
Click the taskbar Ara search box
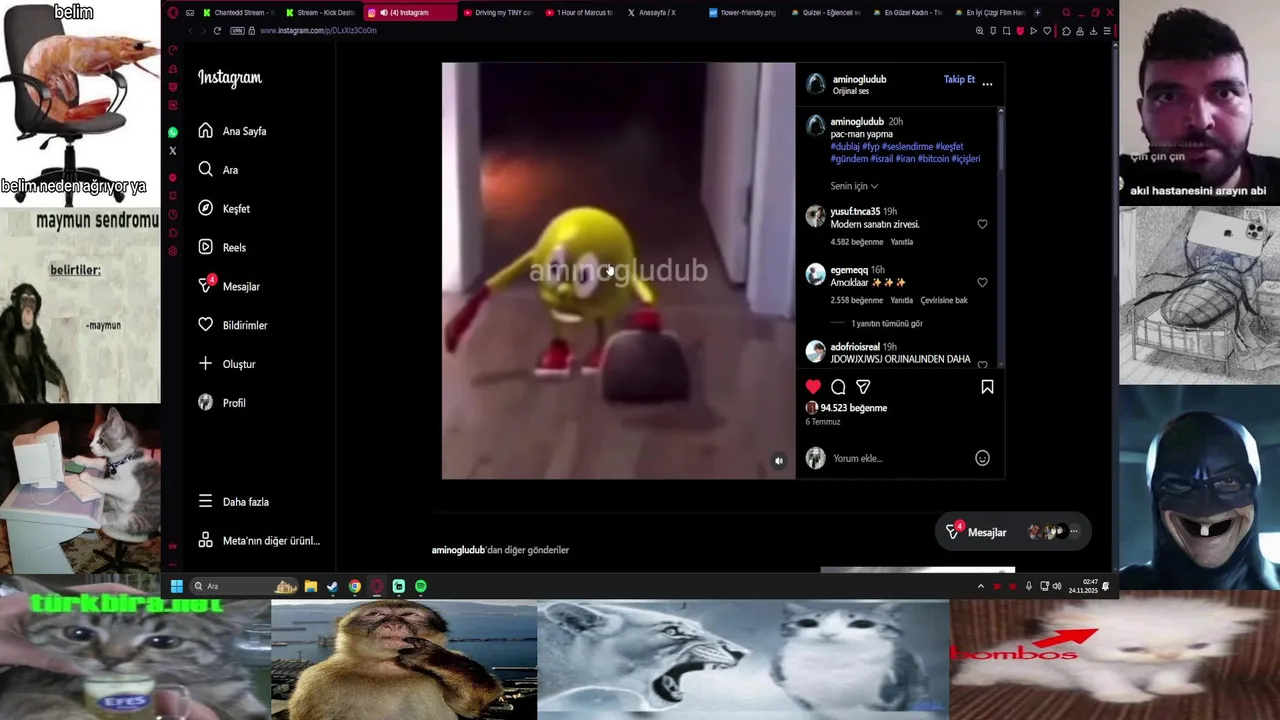click(x=244, y=586)
